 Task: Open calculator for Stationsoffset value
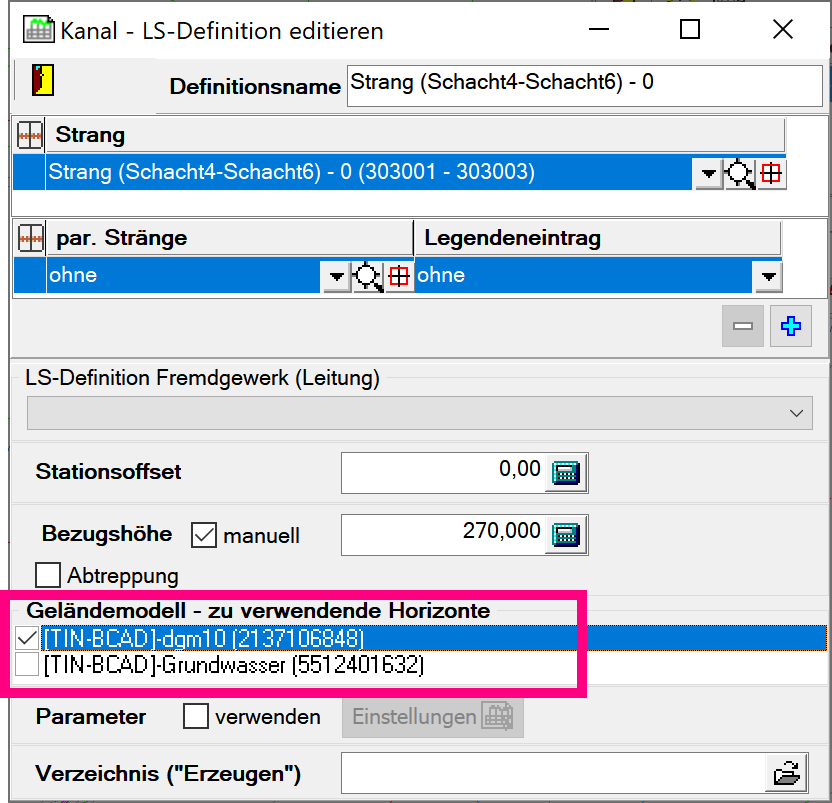tap(566, 473)
